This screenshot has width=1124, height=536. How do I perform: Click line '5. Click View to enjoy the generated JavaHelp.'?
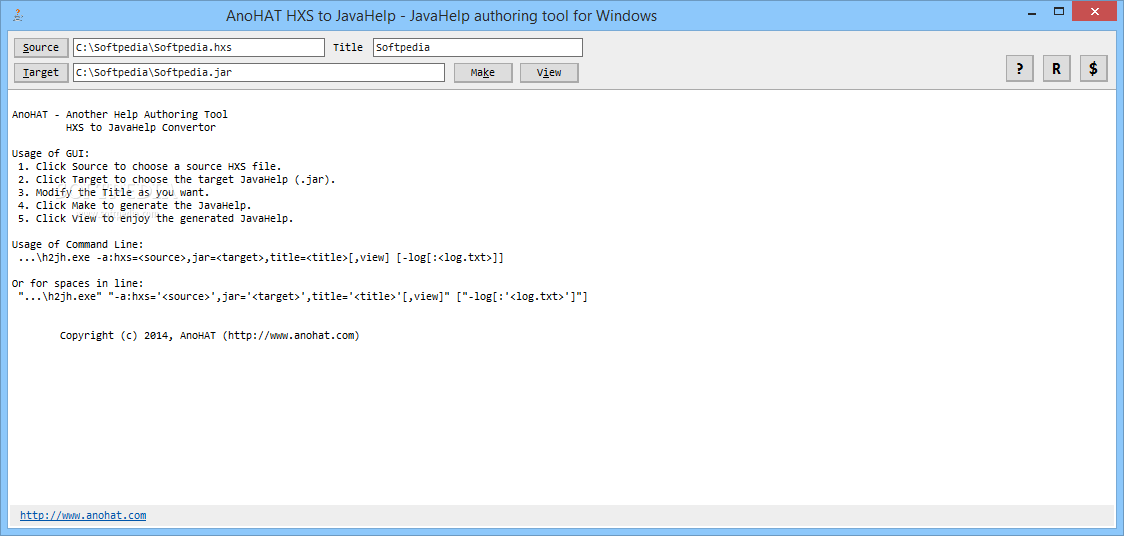pos(156,219)
